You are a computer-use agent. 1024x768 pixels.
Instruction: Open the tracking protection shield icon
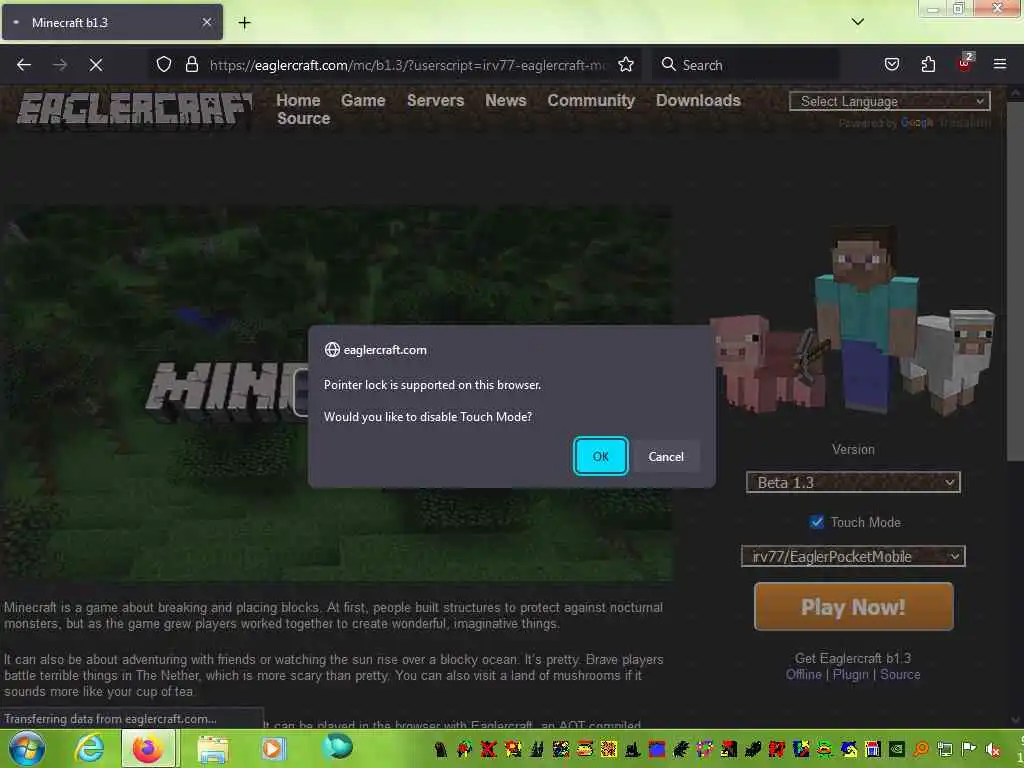click(x=164, y=64)
